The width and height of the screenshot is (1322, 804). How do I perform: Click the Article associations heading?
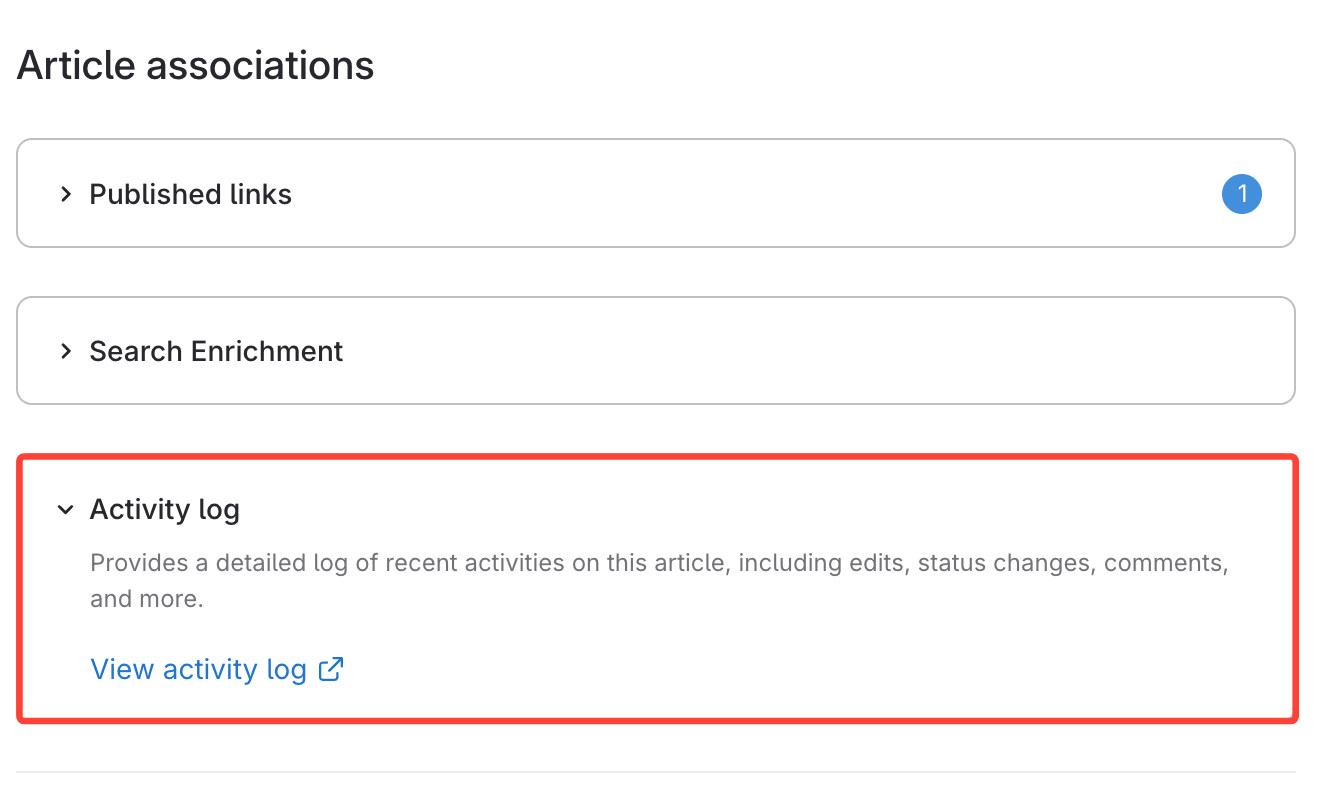(x=195, y=66)
